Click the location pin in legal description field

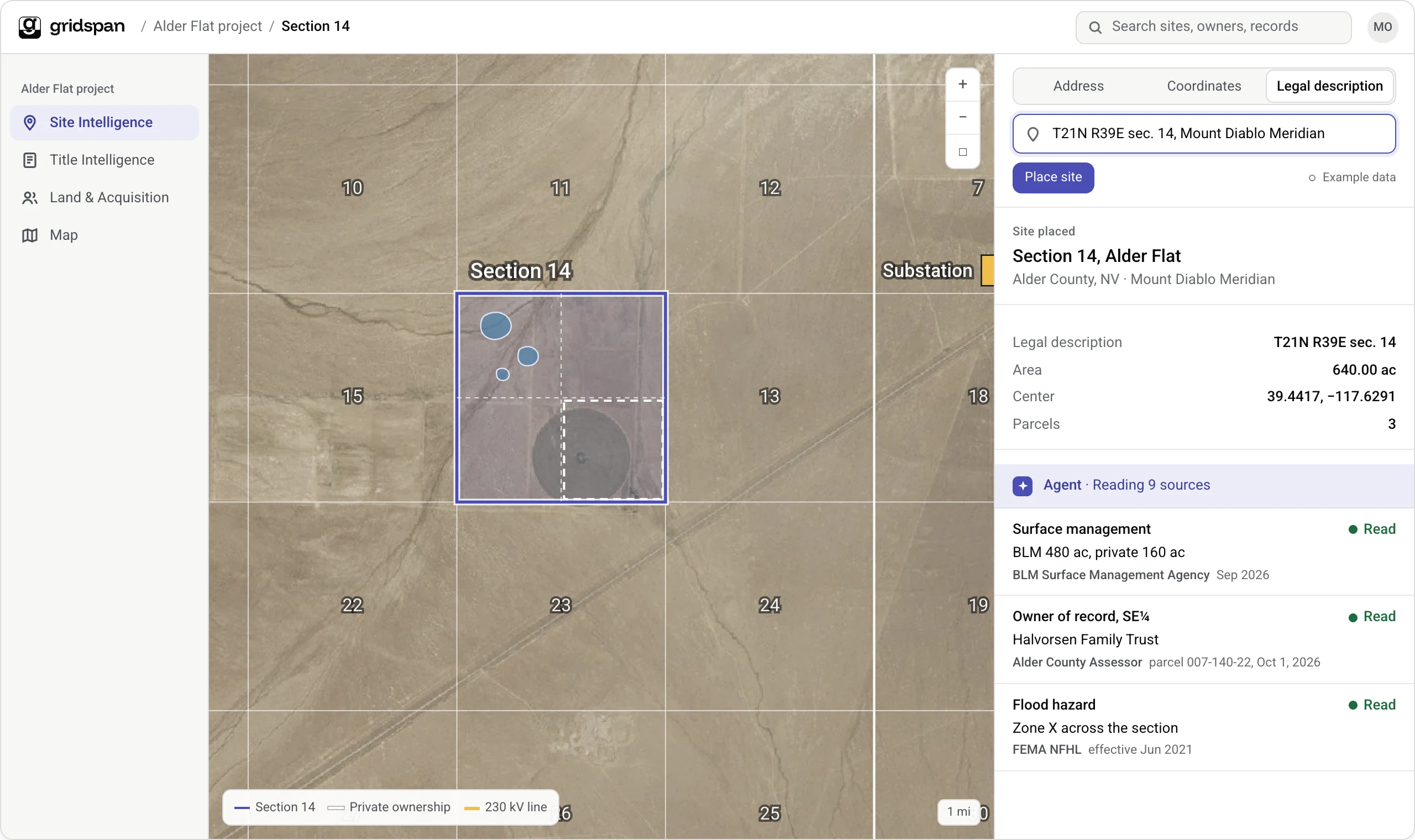tap(1033, 134)
